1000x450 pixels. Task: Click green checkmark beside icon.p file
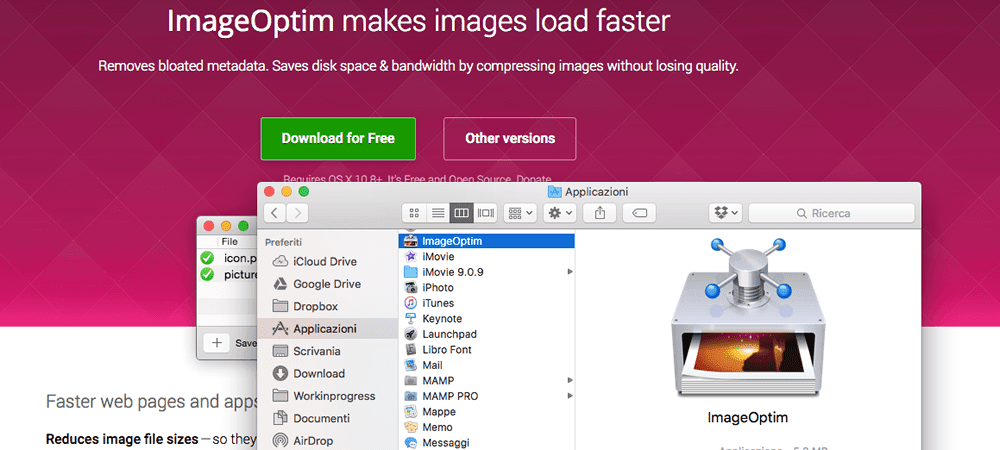coord(207,258)
